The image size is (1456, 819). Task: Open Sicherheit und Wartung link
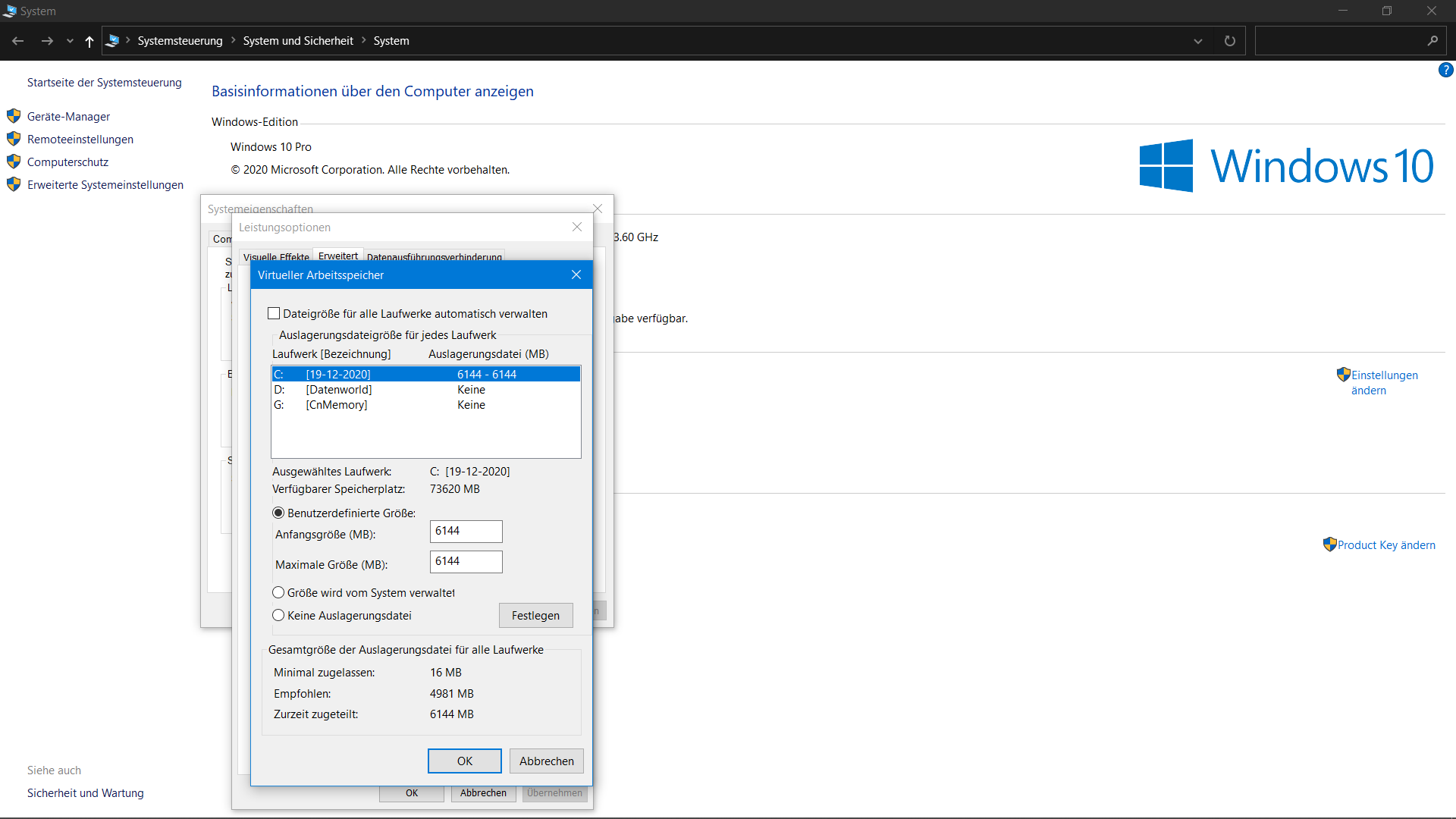click(85, 792)
